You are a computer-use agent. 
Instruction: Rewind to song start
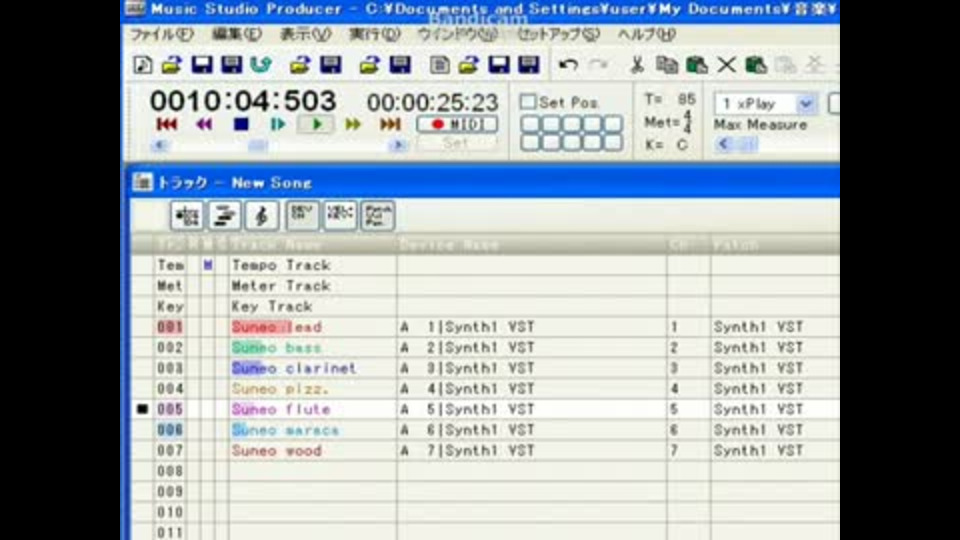pos(167,124)
